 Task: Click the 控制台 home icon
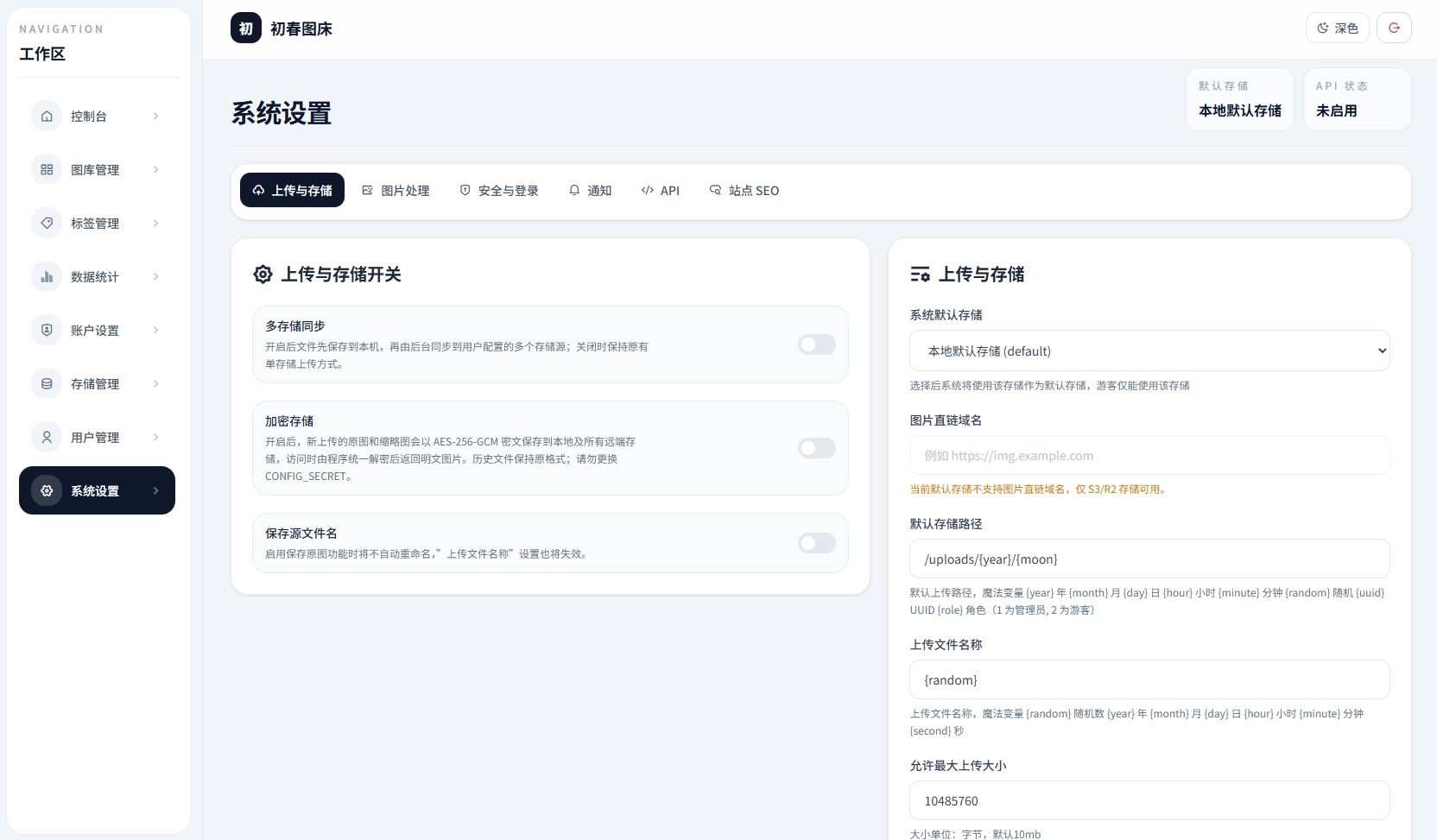[x=47, y=116]
